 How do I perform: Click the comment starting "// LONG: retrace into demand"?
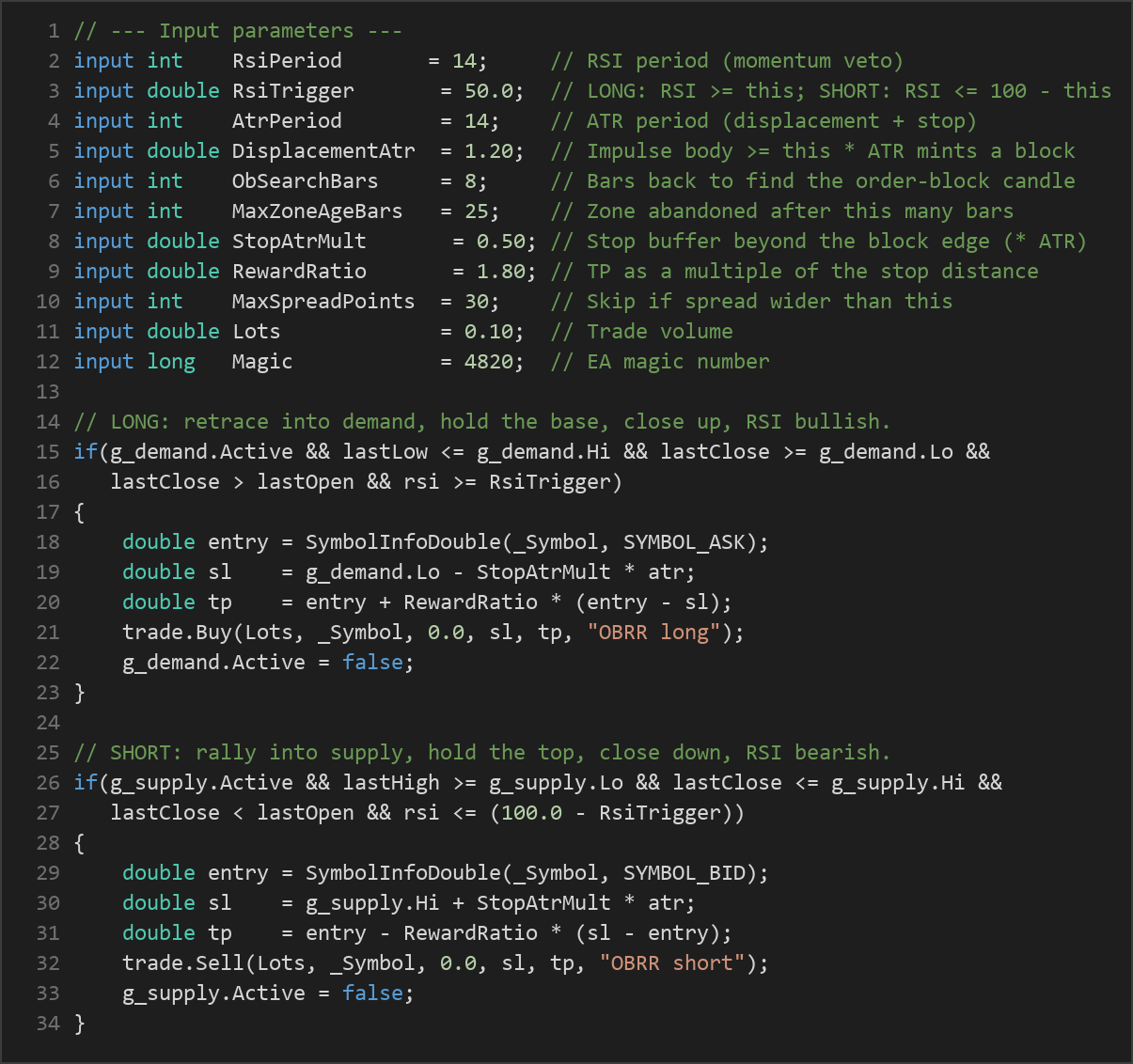(482, 422)
